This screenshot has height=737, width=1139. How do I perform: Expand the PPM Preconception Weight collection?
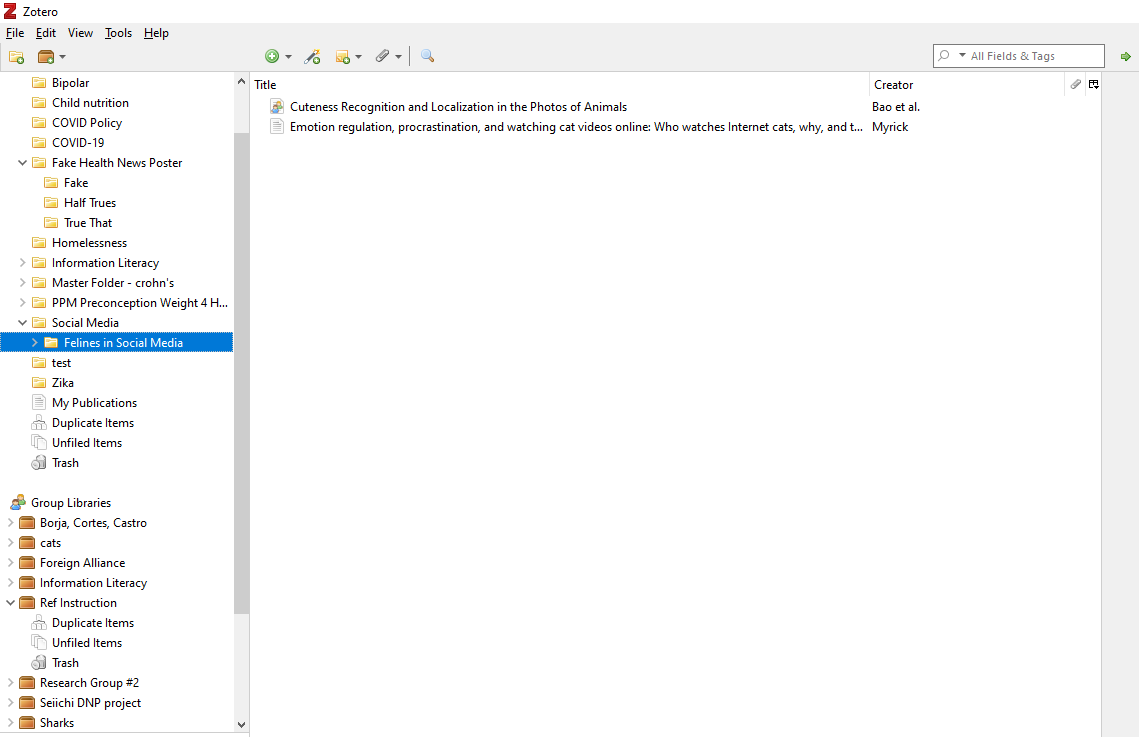[x=23, y=303]
